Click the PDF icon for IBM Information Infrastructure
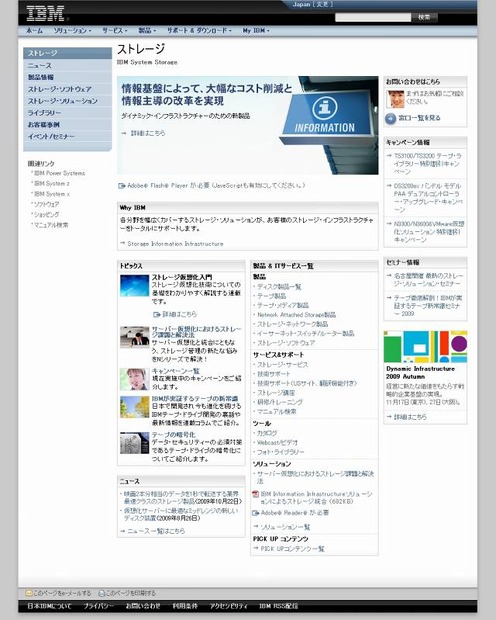 tap(256, 494)
